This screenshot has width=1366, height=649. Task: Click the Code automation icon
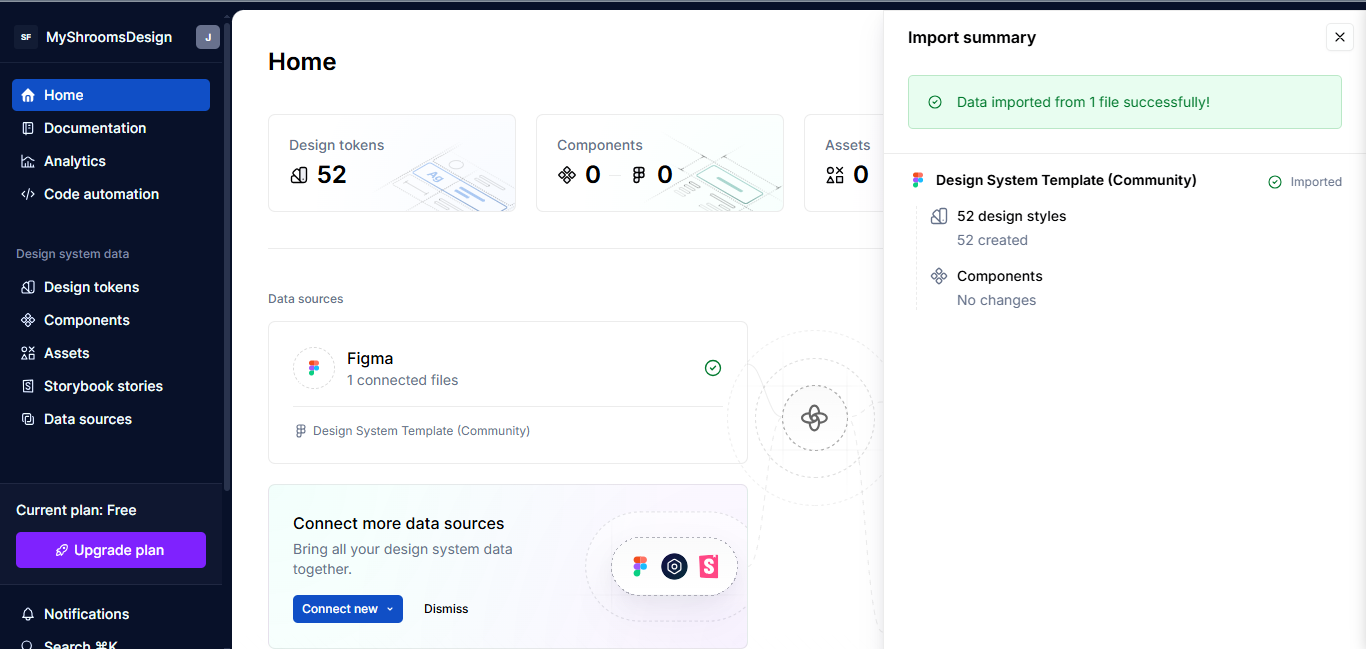pyautogui.click(x=26, y=194)
